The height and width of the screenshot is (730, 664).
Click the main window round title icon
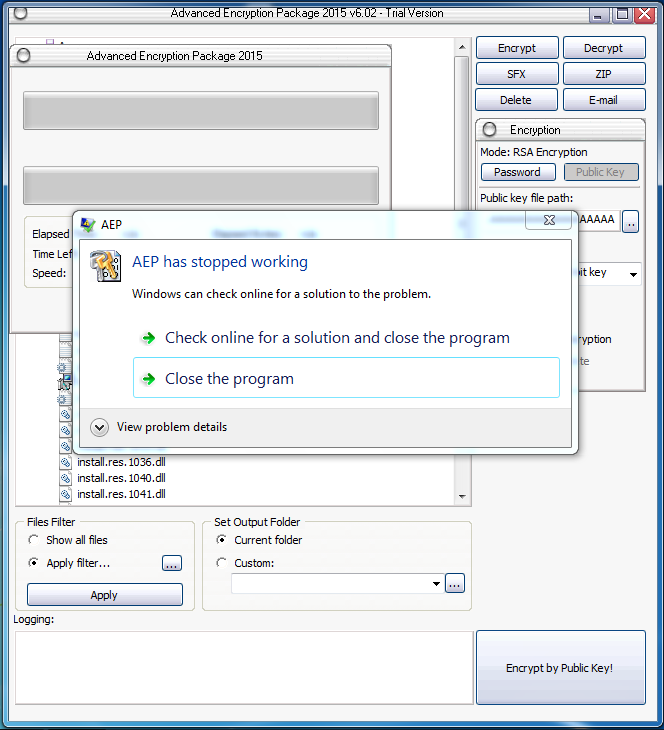pos(20,13)
